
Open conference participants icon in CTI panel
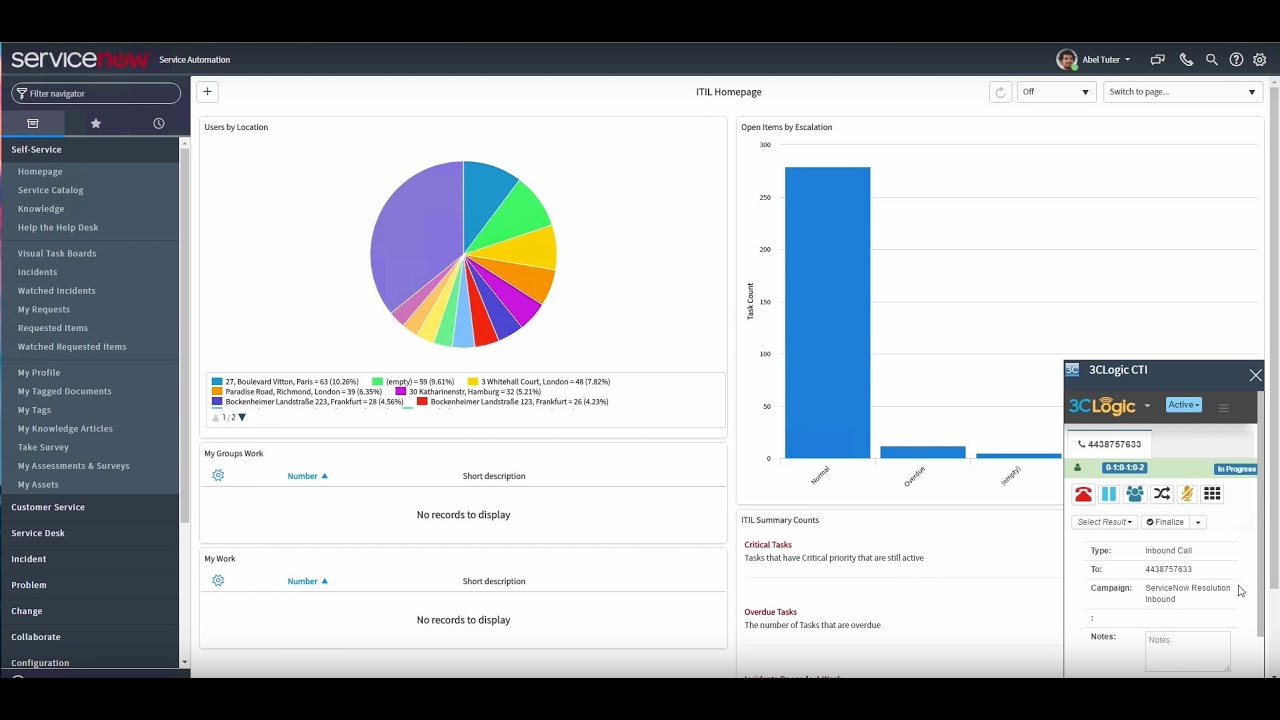point(1135,494)
